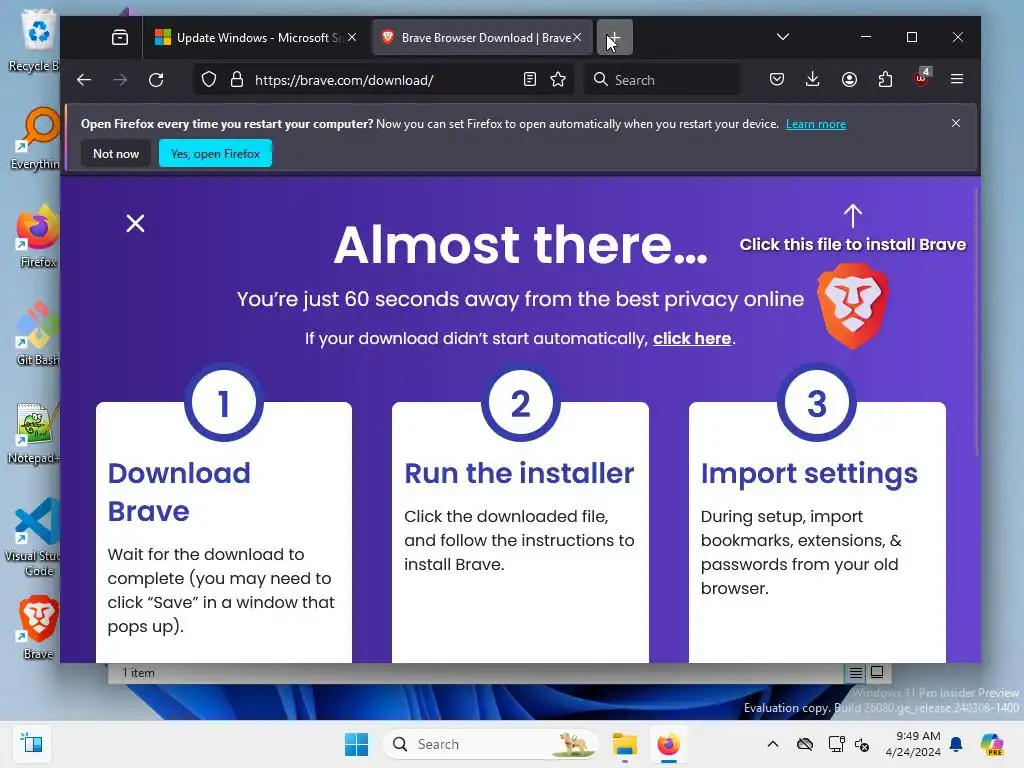
Task: Click the Run the installer heading
Action: coord(519,473)
